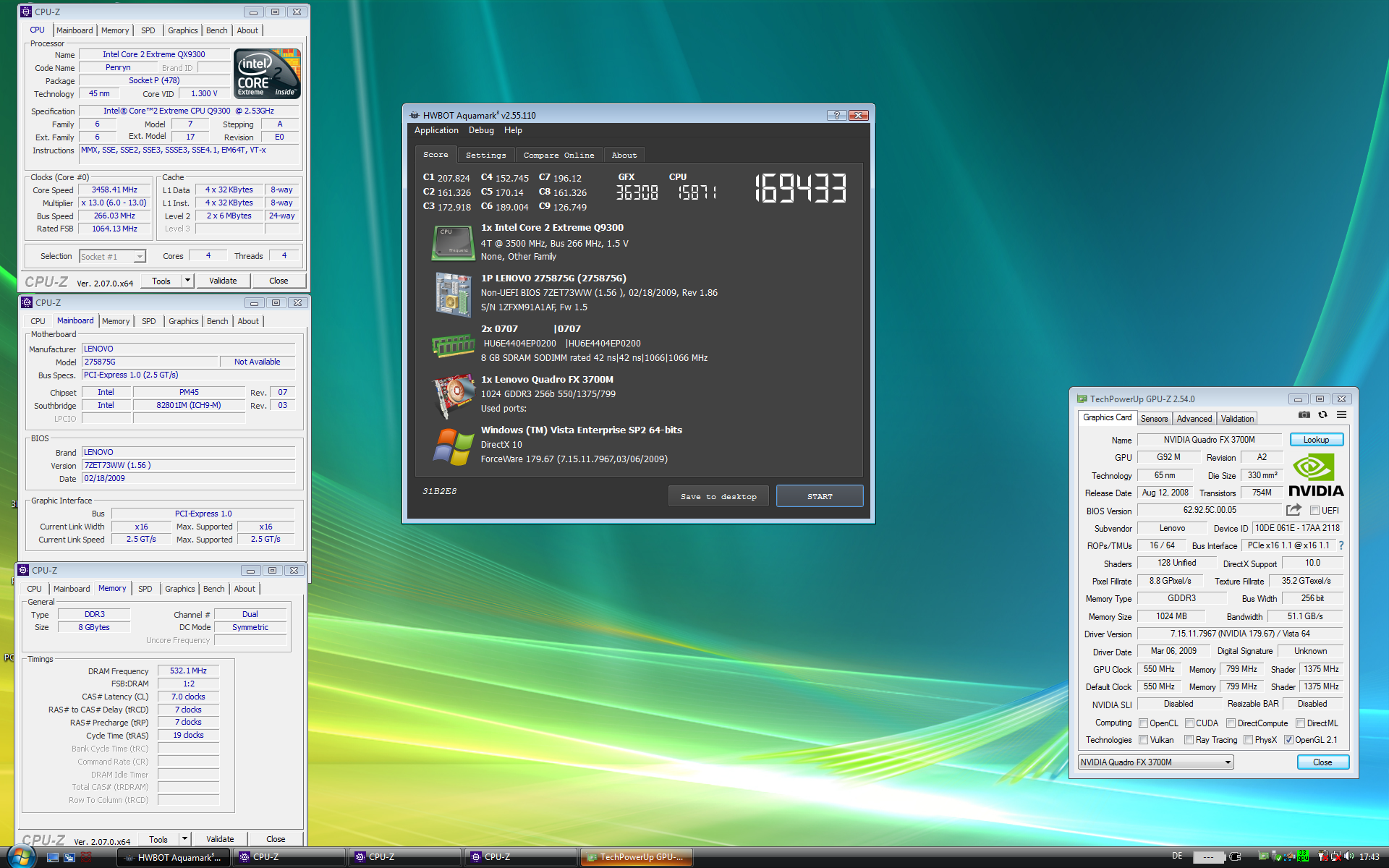Switch to the Bench tab in top CPU-Z window
The width and height of the screenshot is (1389, 868).
pyautogui.click(x=216, y=30)
